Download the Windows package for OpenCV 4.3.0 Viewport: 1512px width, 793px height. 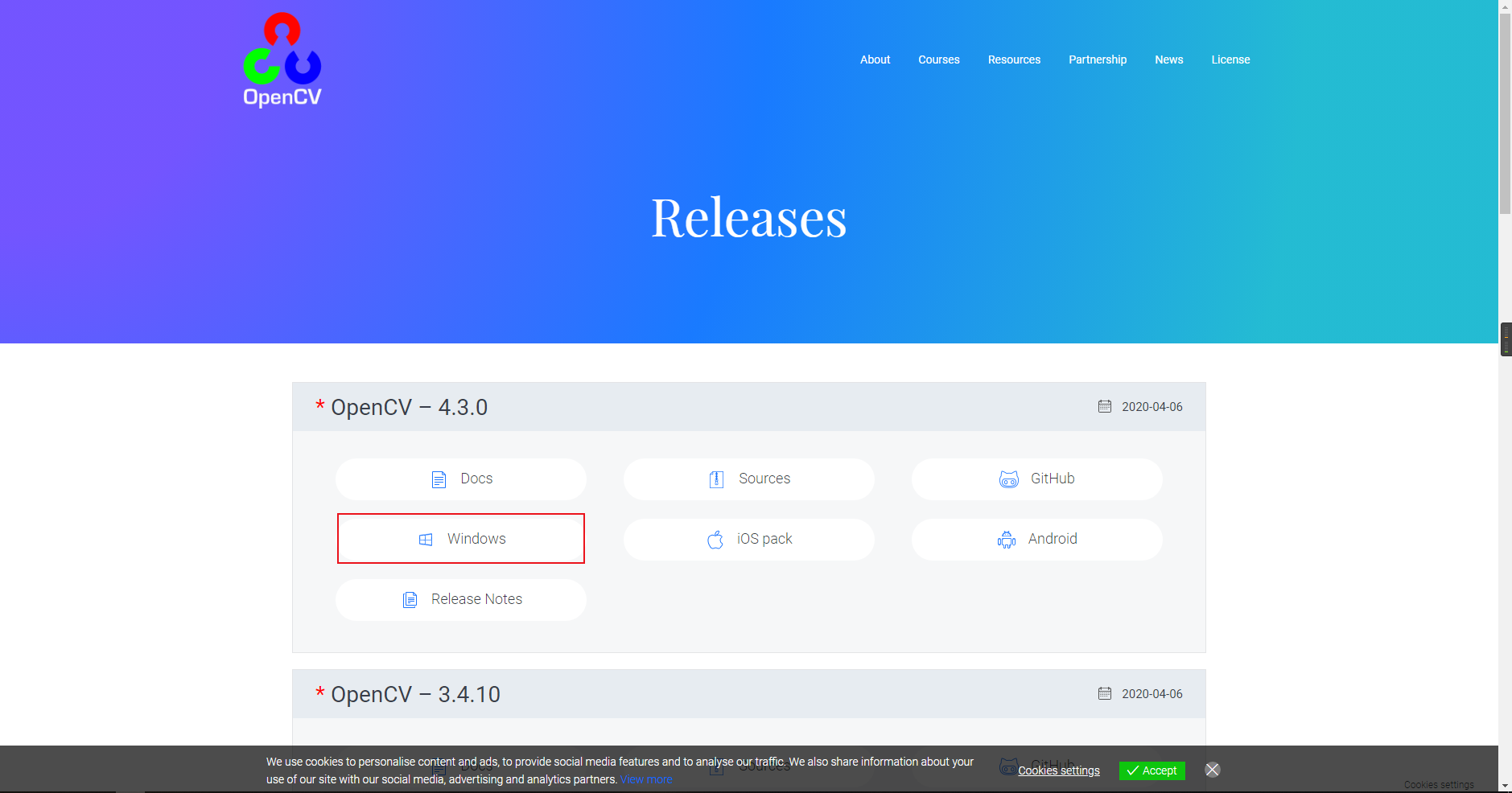(x=461, y=539)
